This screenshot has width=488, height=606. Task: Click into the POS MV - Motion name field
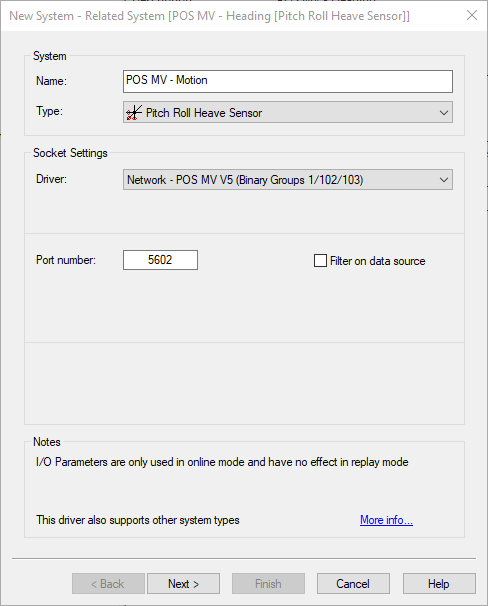click(288, 81)
